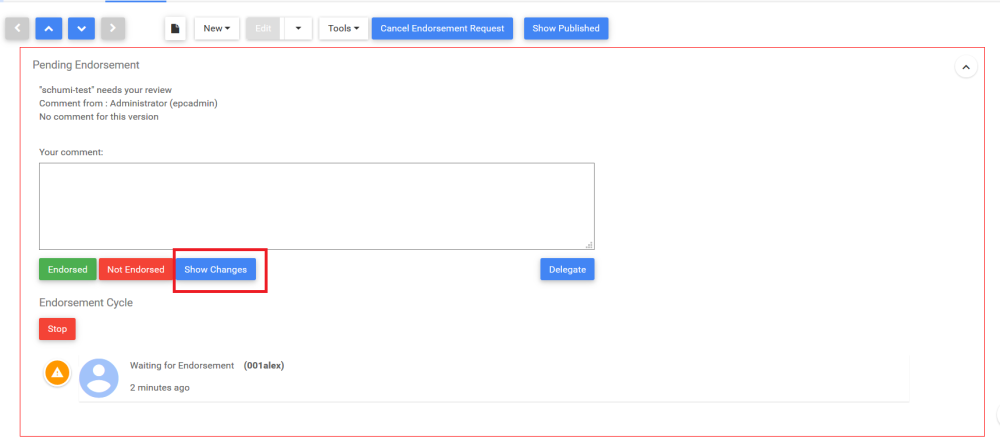
Task: Open the dropdown arrow beside Edit
Action: click(298, 28)
